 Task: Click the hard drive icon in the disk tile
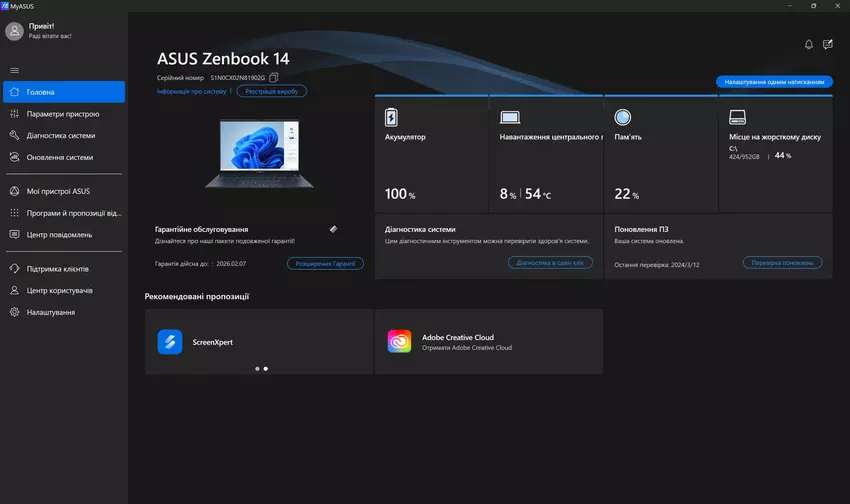click(x=738, y=117)
